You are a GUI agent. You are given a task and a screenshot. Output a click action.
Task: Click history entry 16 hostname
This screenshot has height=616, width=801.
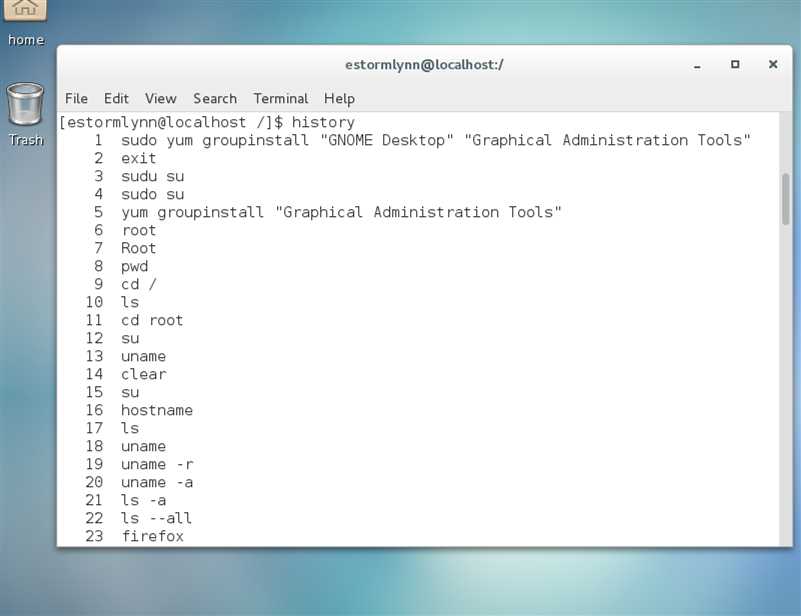(139, 410)
